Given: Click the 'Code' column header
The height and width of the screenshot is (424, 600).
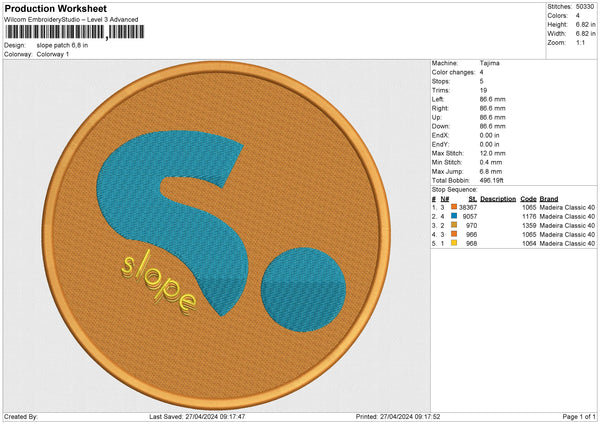Looking at the screenshot, I should pos(528,198).
